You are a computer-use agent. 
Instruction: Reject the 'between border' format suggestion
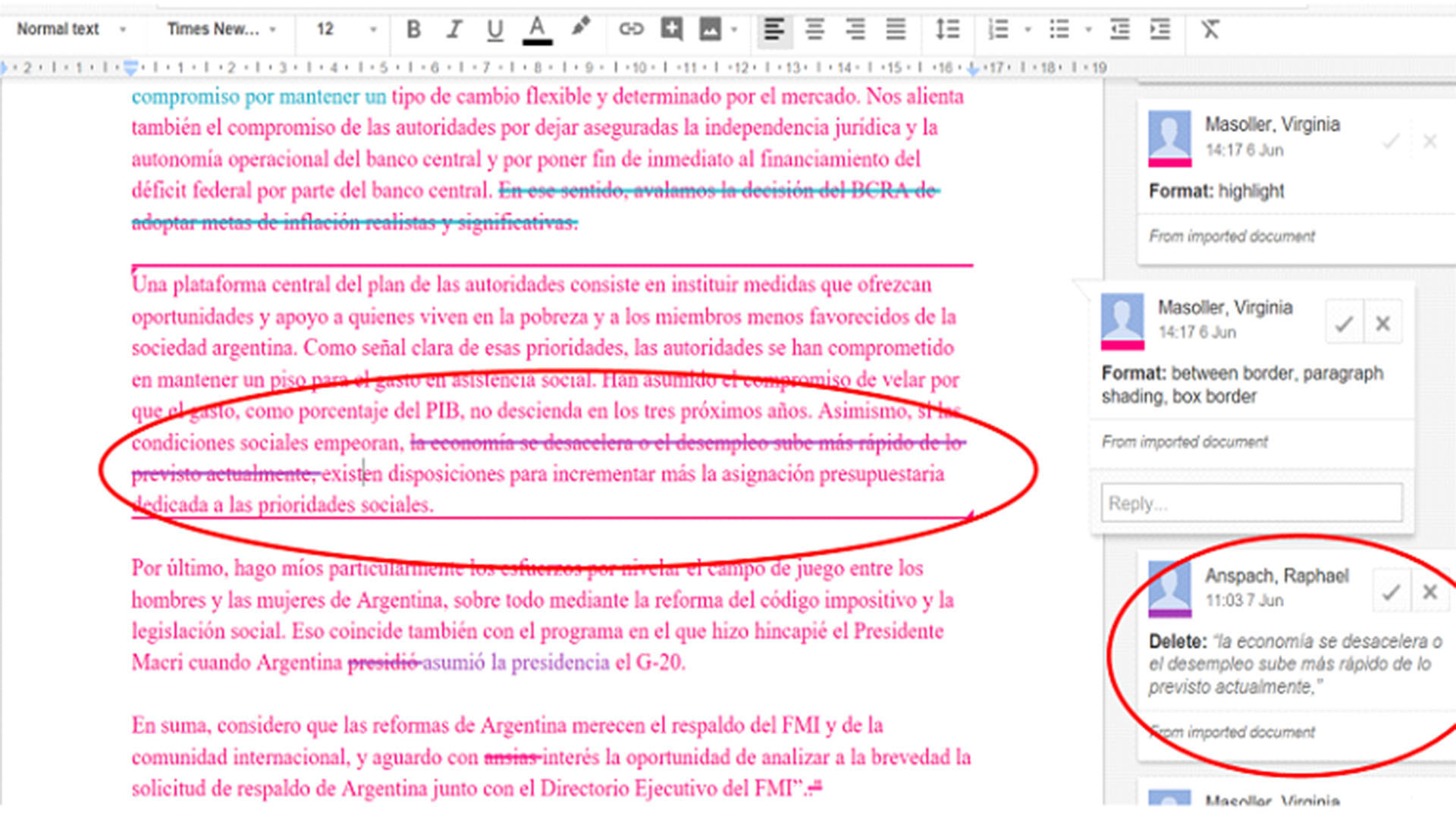(x=1382, y=324)
